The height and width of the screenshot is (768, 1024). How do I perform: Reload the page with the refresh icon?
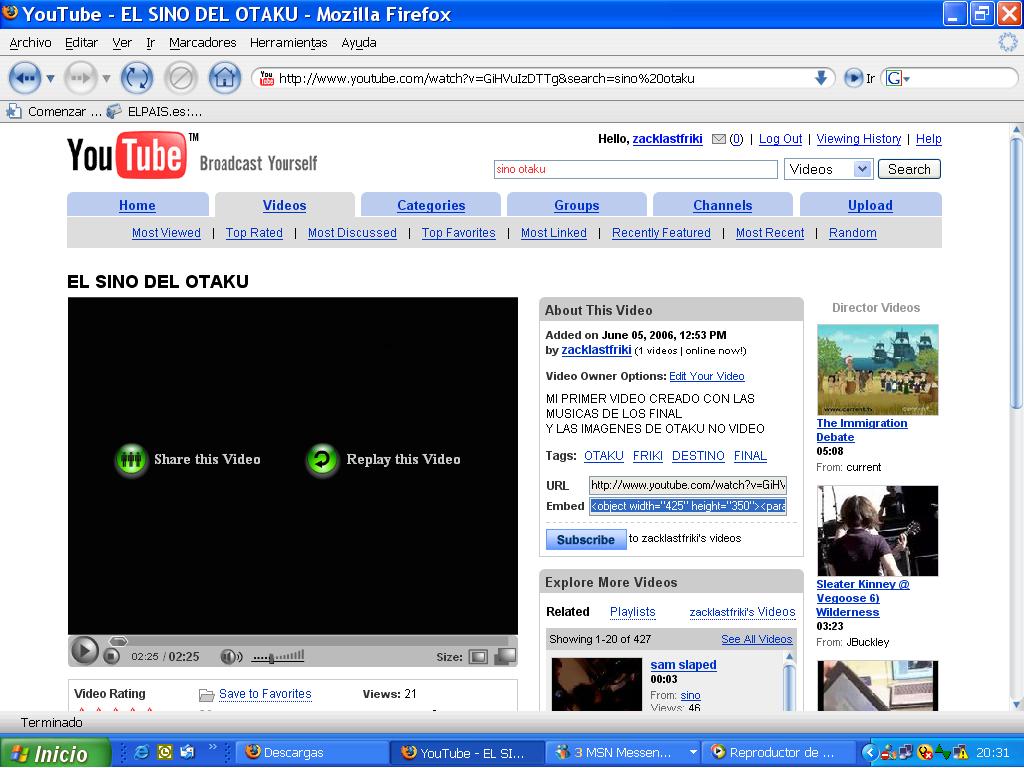click(136, 78)
